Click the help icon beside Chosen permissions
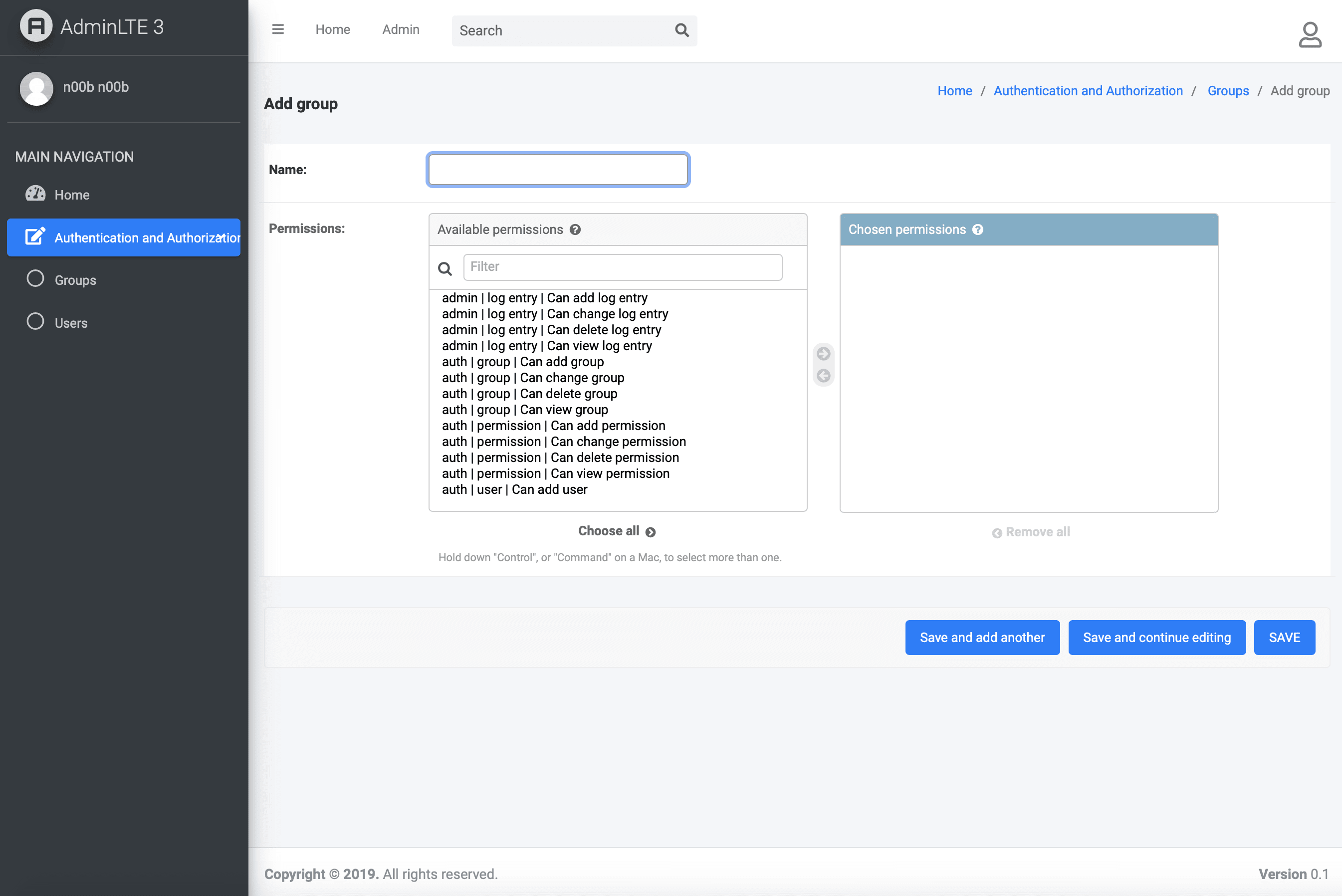1342x896 pixels. pos(978,229)
